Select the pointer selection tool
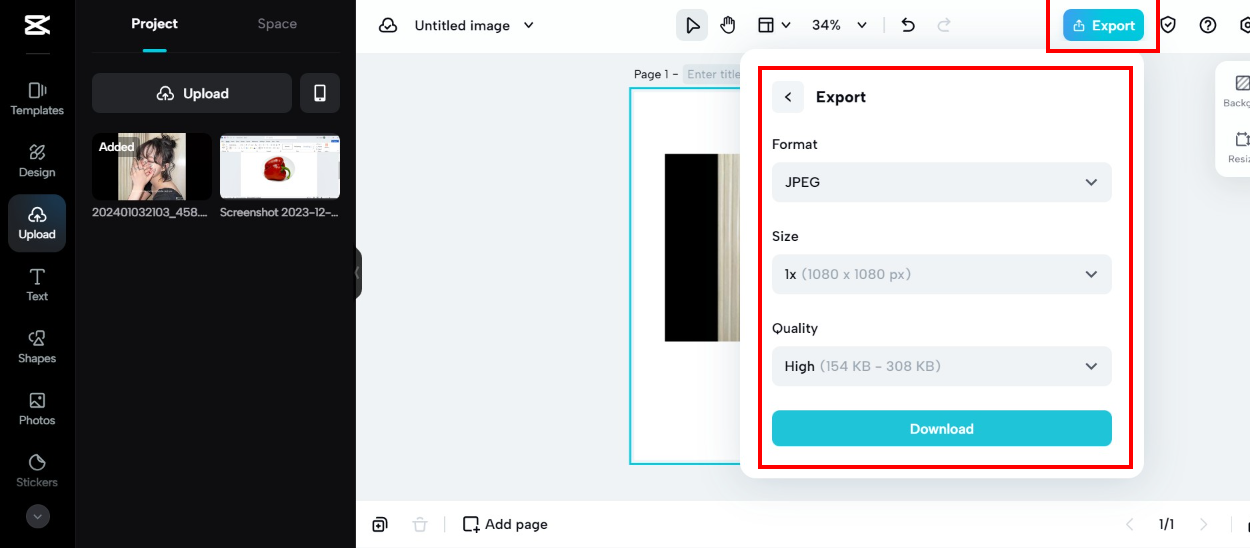The image size is (1250, 548). tap(692, 25)
